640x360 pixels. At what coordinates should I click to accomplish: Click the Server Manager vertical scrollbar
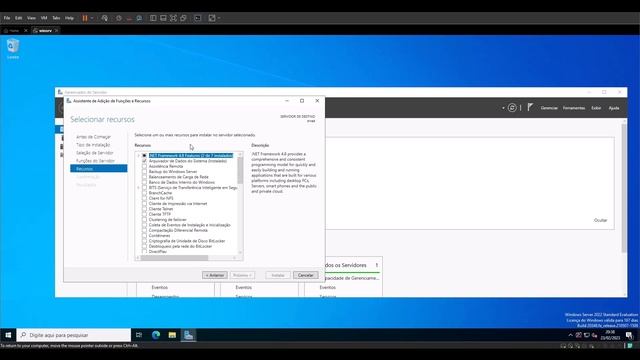pos(624,188)
